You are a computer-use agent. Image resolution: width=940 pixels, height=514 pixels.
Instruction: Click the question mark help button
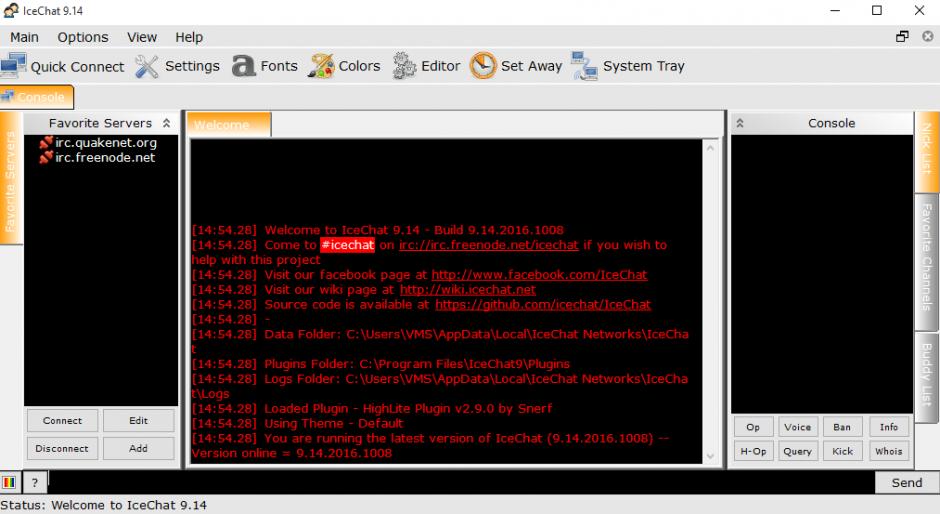[35, 482]
